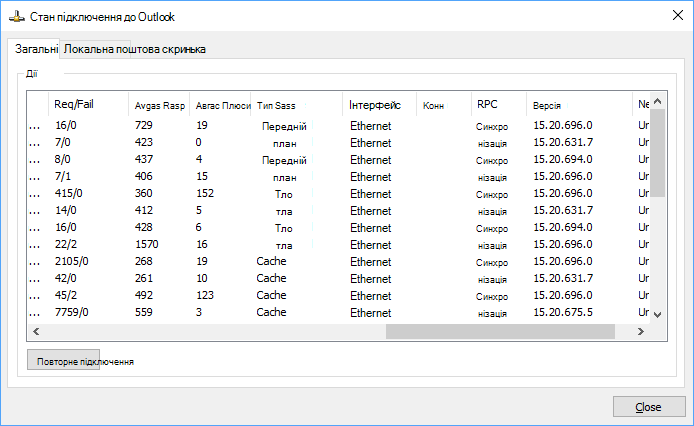Select the 14/0 Req/Fail cell
The height and width of the screenshot is (426, 694).
coord(66,210)
